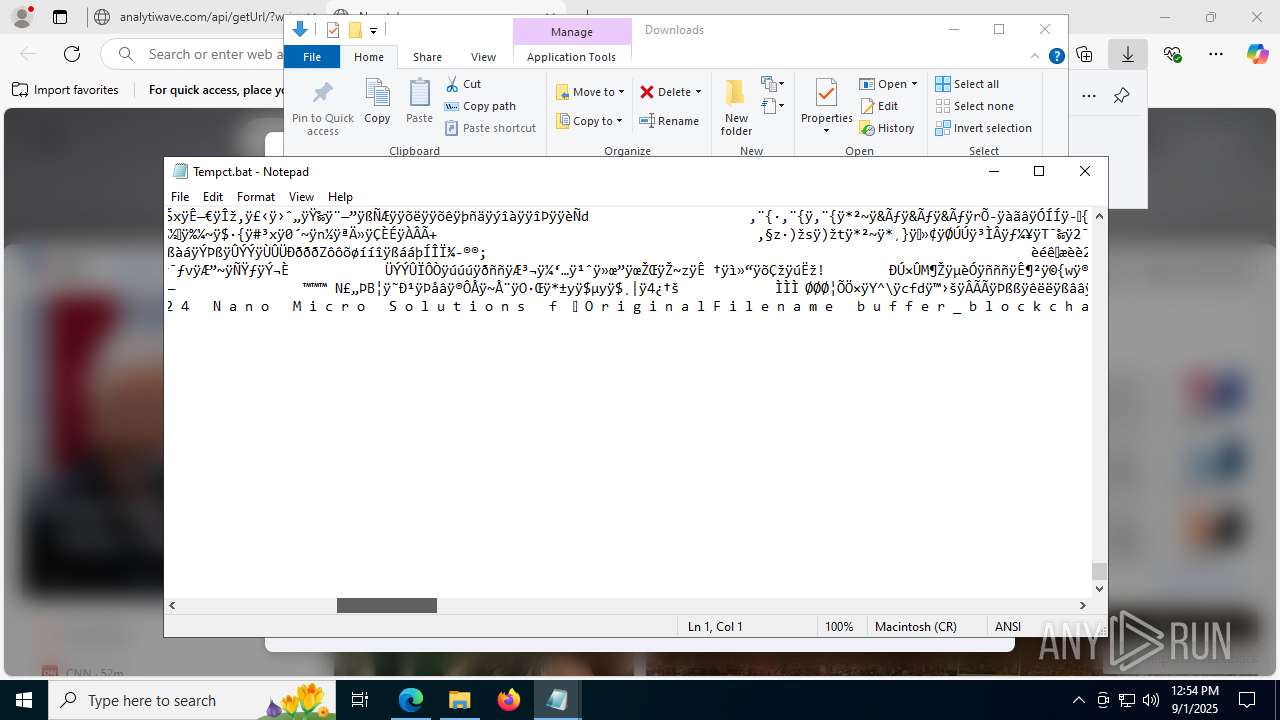Expand the Copy to dropdown

coord(619,121)
